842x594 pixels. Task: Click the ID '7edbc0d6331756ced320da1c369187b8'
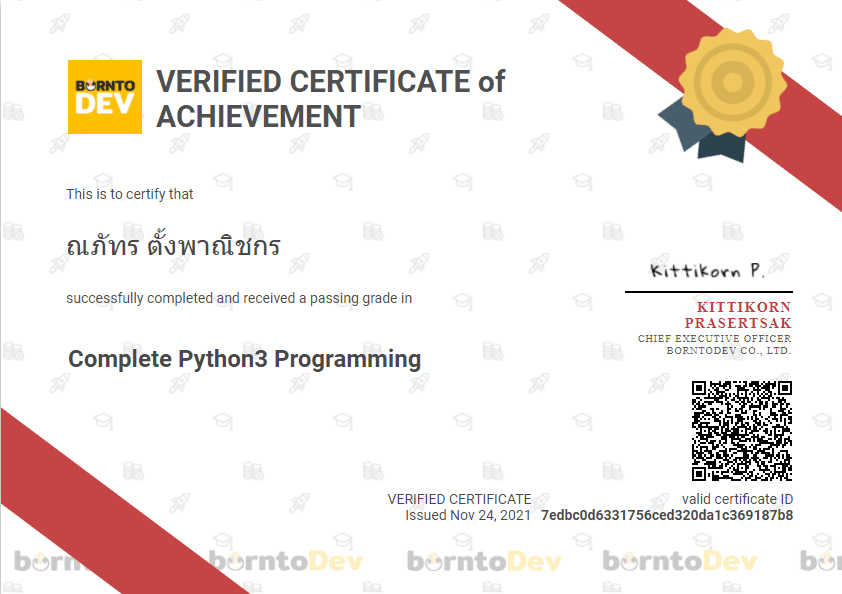click(667, 515)
